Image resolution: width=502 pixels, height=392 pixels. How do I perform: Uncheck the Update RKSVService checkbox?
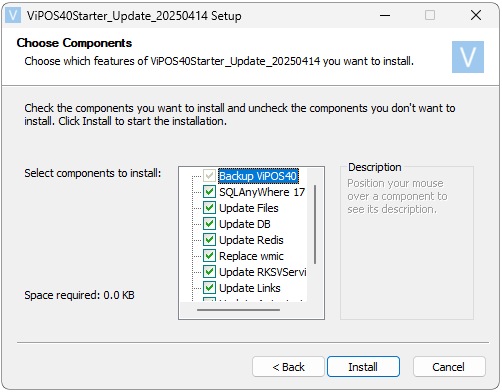[209, 272]
